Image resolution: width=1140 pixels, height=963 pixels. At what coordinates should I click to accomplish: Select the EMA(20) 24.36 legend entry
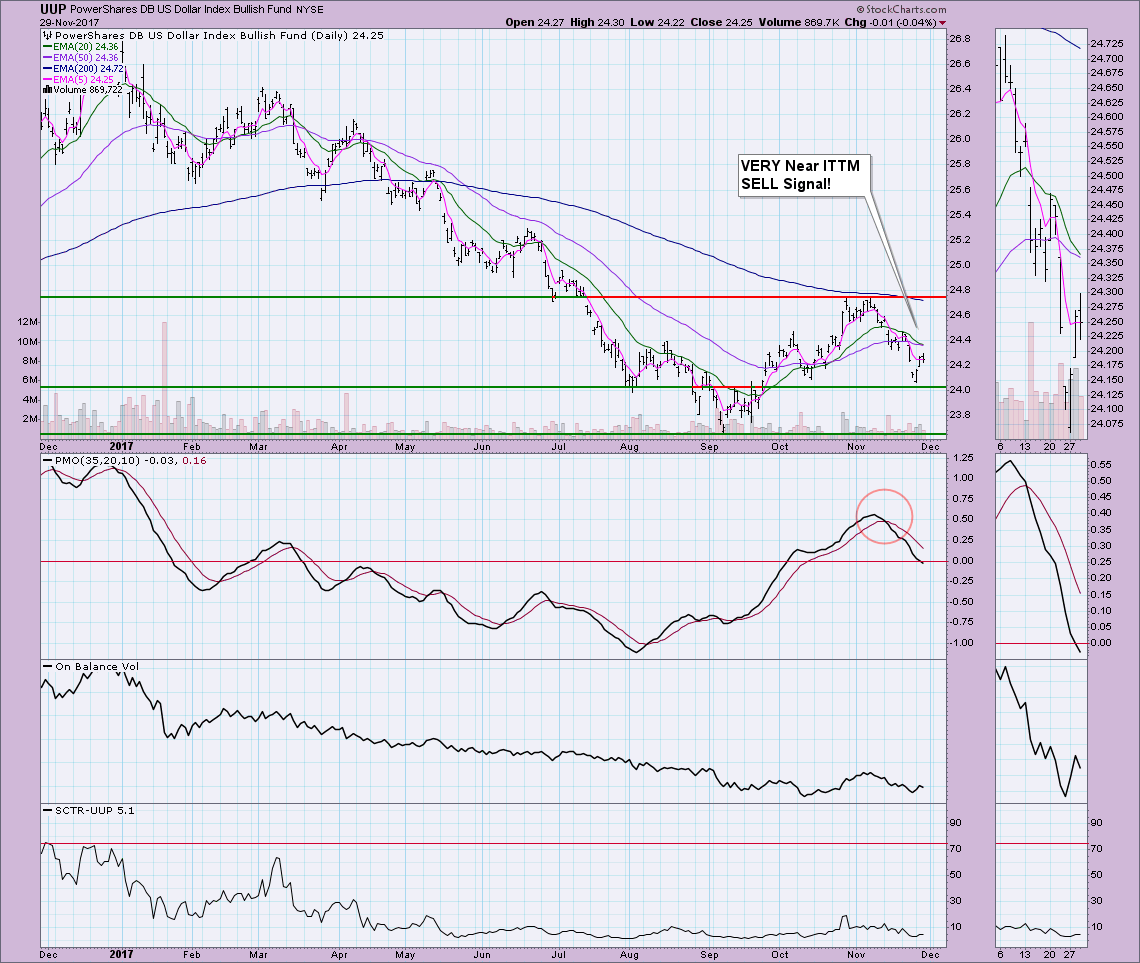(x=86, y=47)
